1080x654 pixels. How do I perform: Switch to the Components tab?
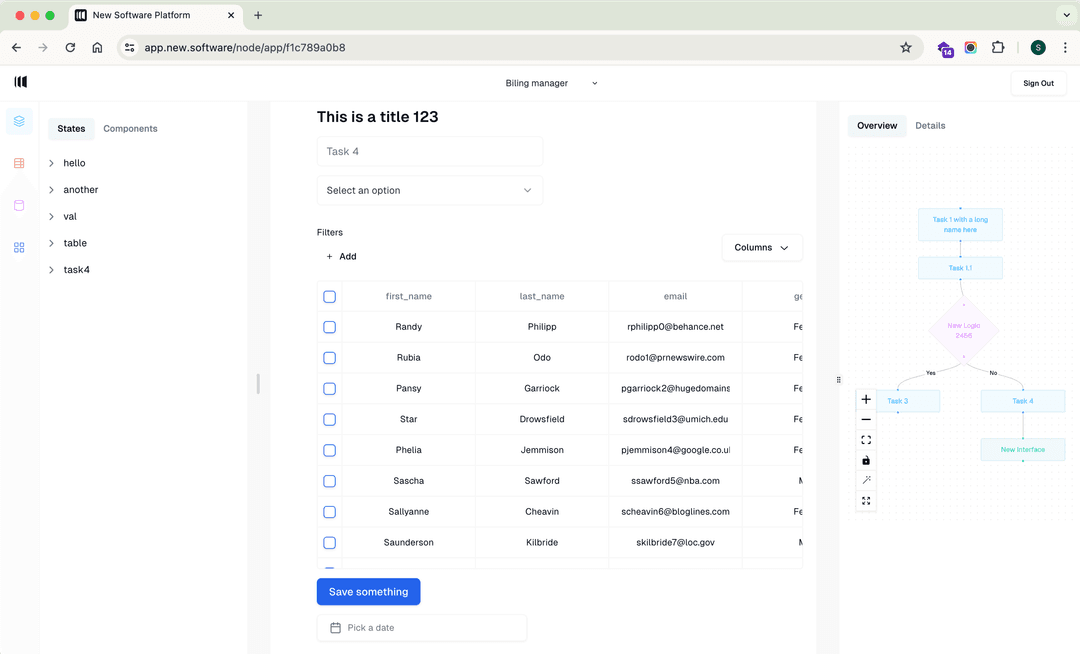(130, 129)
